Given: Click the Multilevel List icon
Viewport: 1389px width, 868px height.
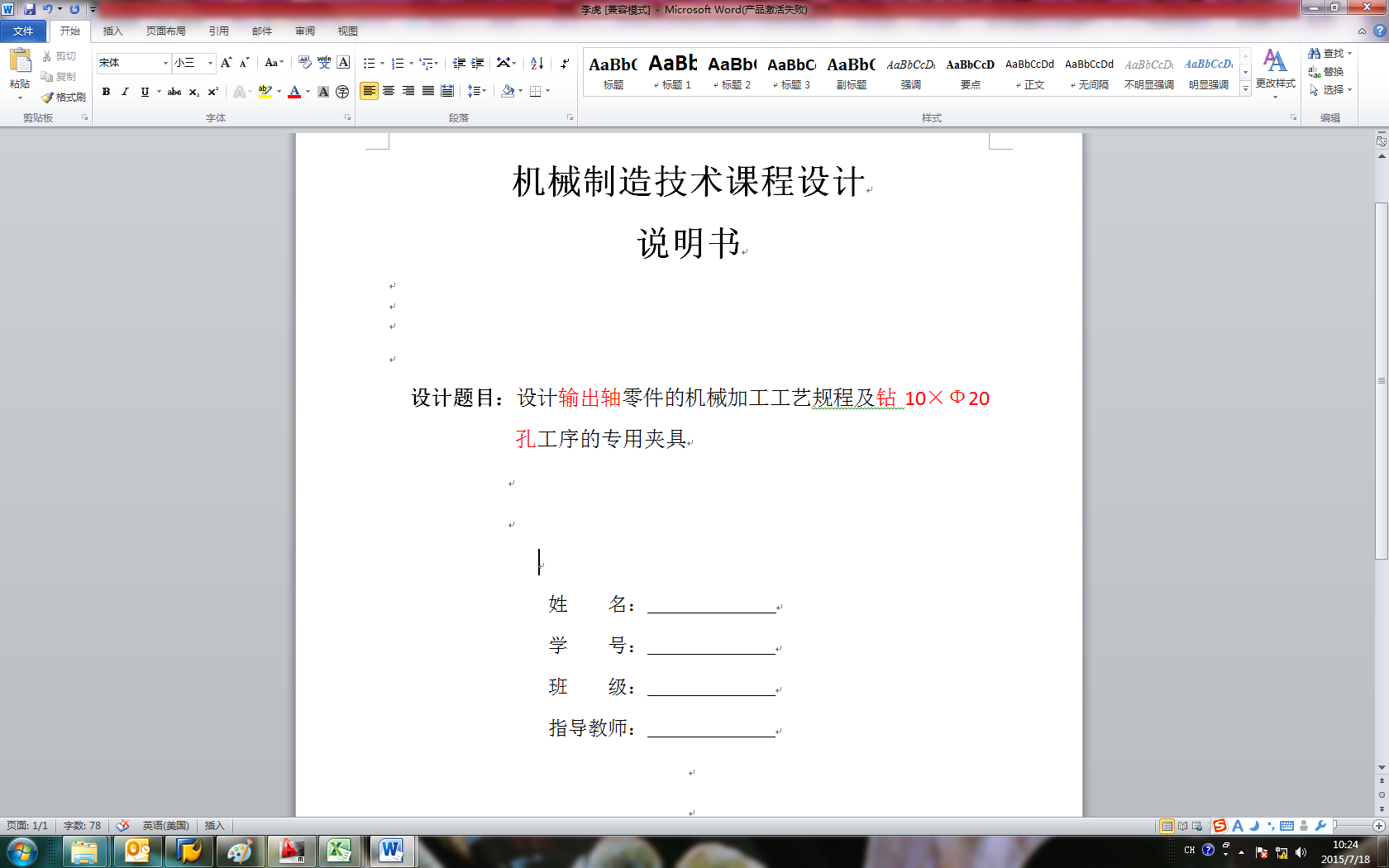Looking at the screenshot, I should point(427,63).
